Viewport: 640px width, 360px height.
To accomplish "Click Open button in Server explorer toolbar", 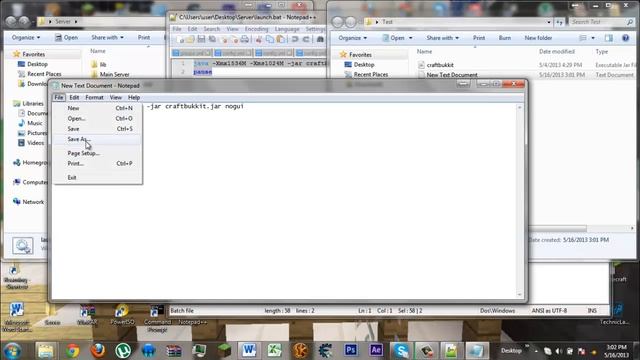I will pos(66,38).
